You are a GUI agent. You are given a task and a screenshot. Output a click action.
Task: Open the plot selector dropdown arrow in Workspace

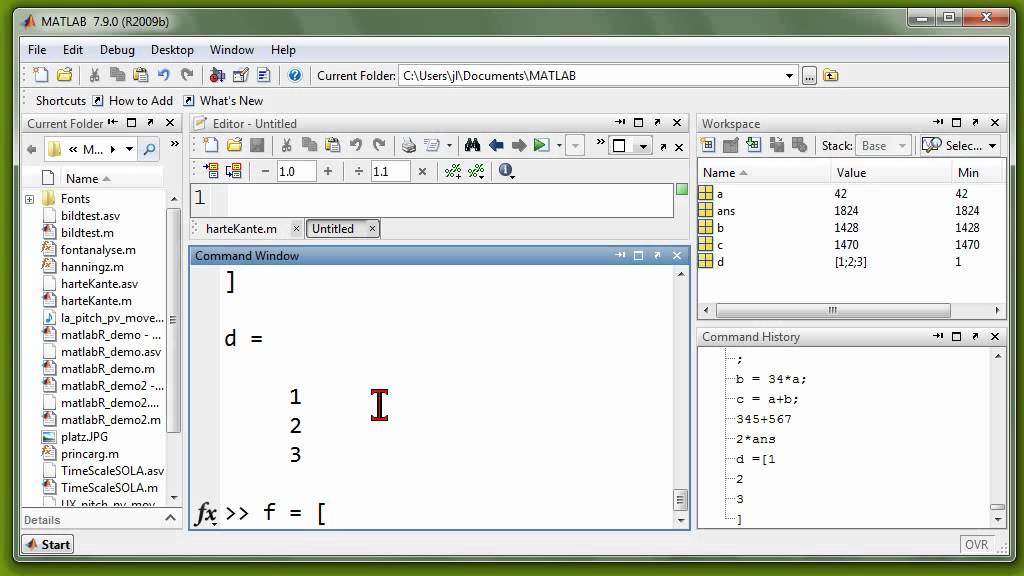pos(993,146)
